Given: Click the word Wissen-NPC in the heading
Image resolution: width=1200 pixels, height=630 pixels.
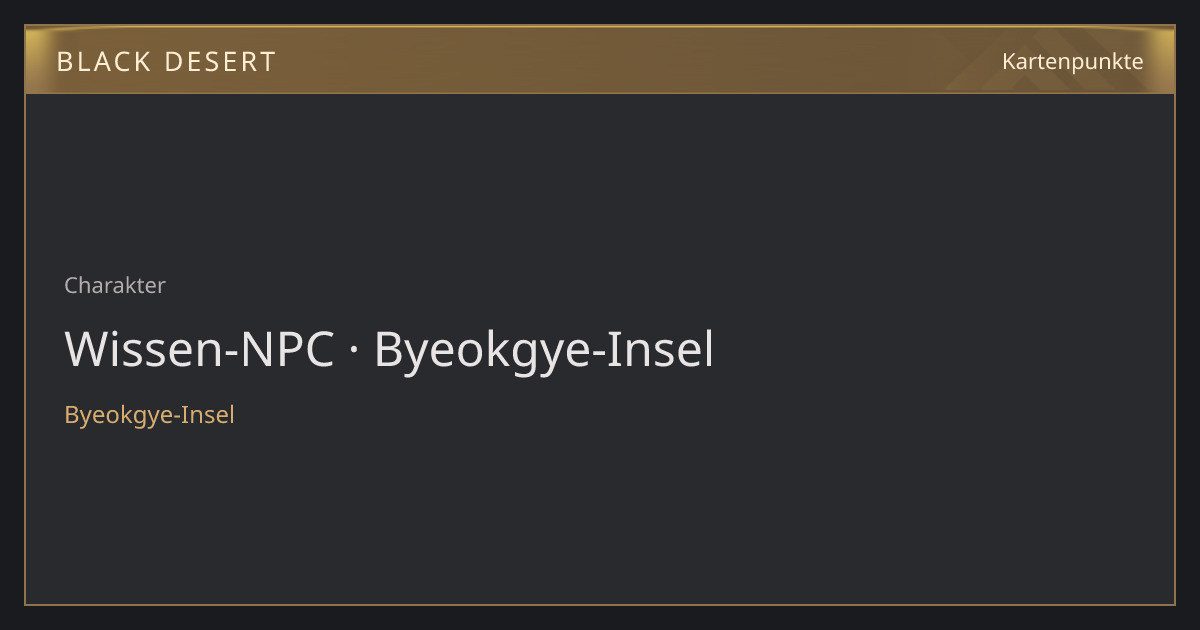Looking at the screenshot, I should pos(199,350).
